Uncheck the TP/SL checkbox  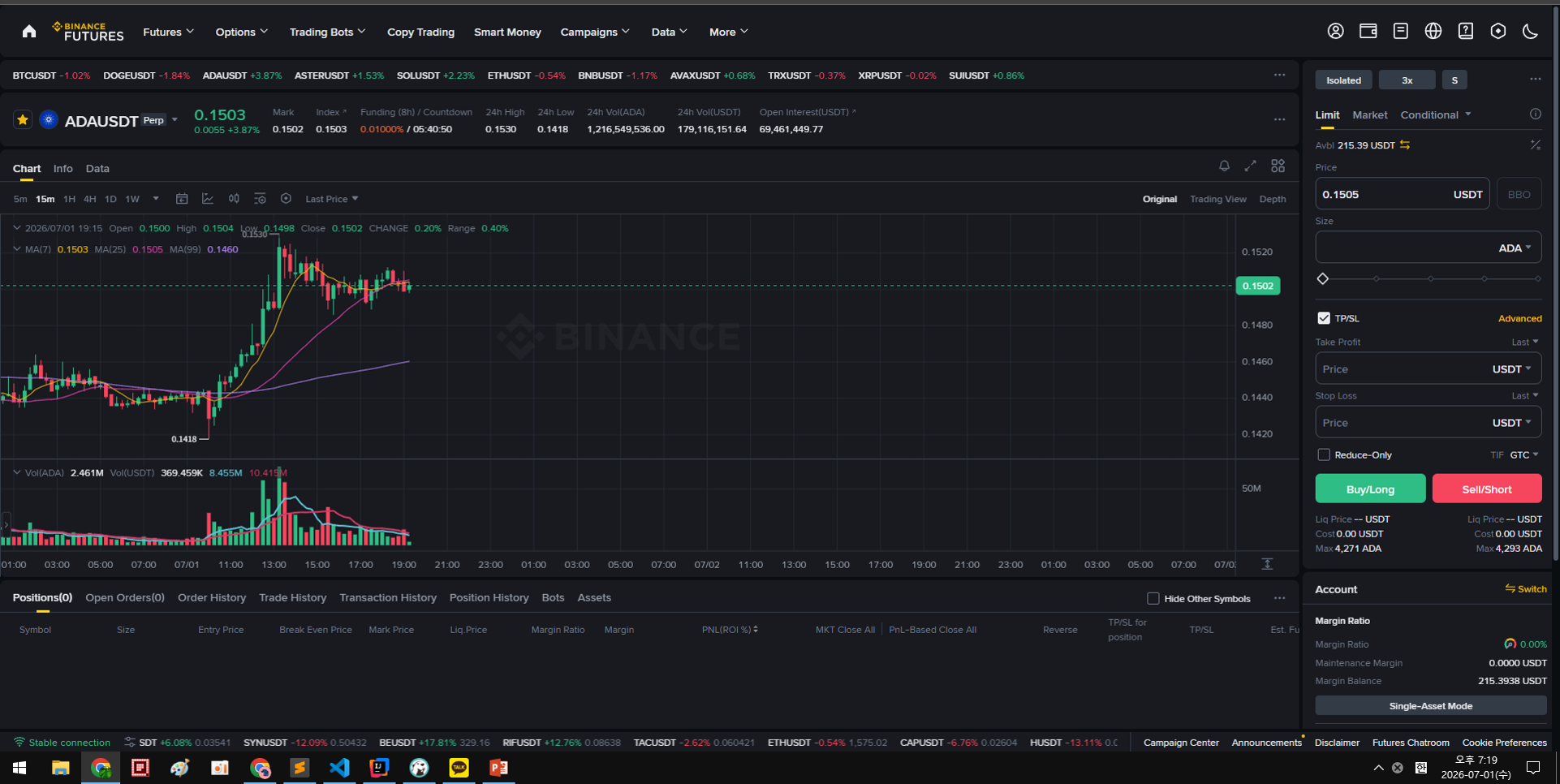pos(1324,318)
